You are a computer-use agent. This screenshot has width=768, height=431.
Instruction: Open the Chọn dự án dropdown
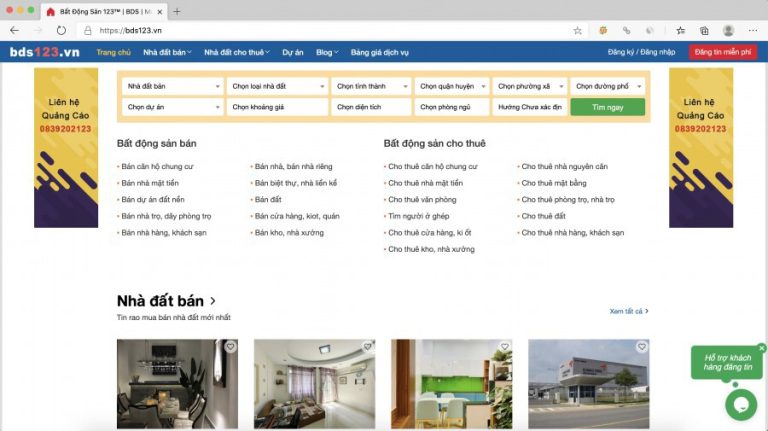172,107
